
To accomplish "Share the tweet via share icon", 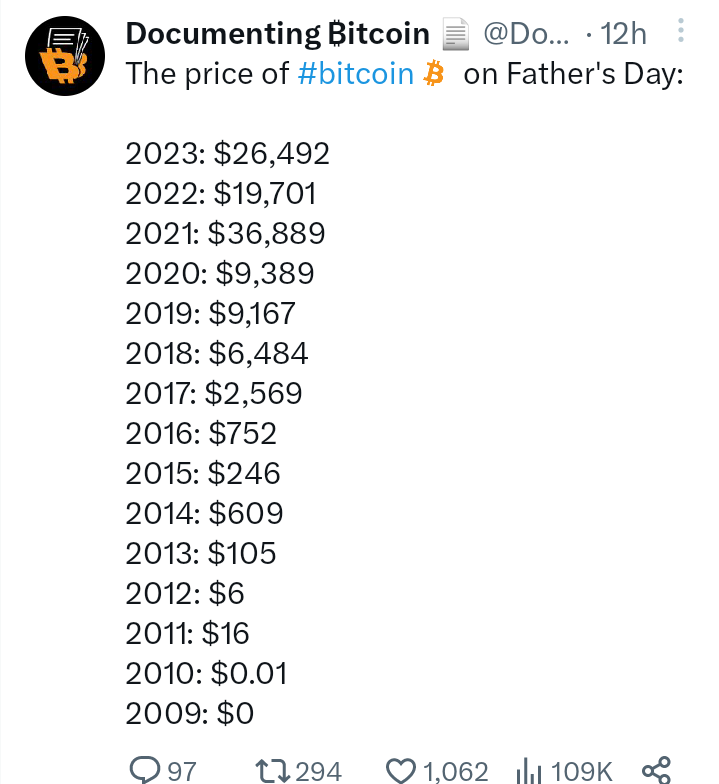I will pos(656,770).
